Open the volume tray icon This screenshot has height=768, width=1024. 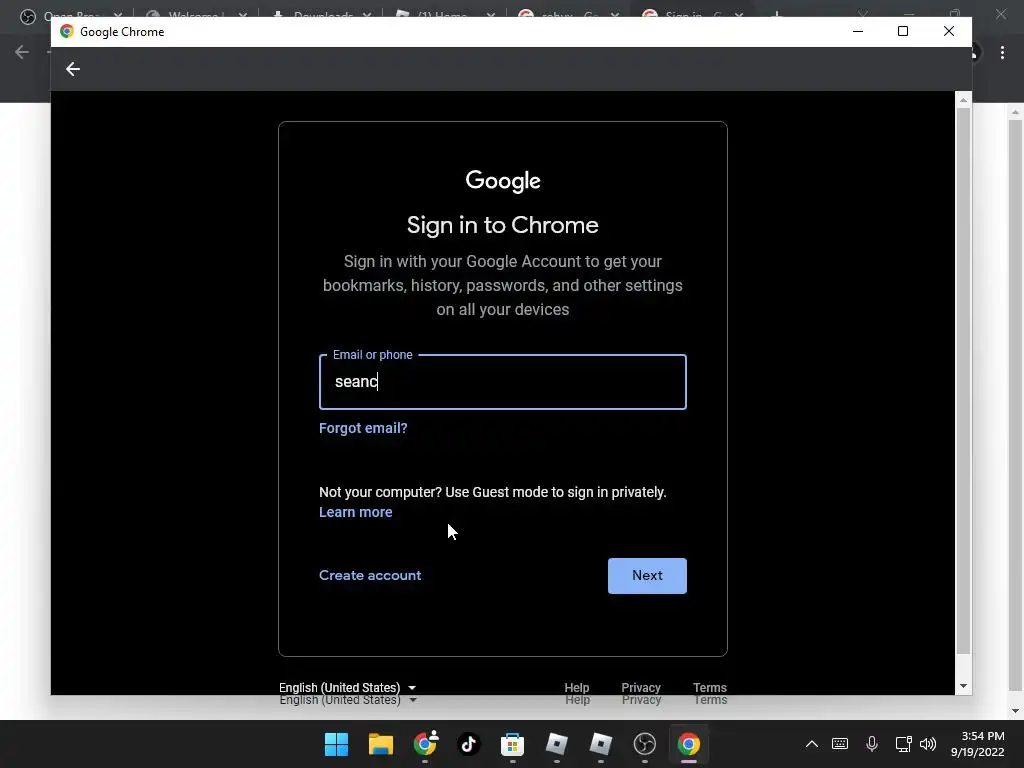(927, 744)
